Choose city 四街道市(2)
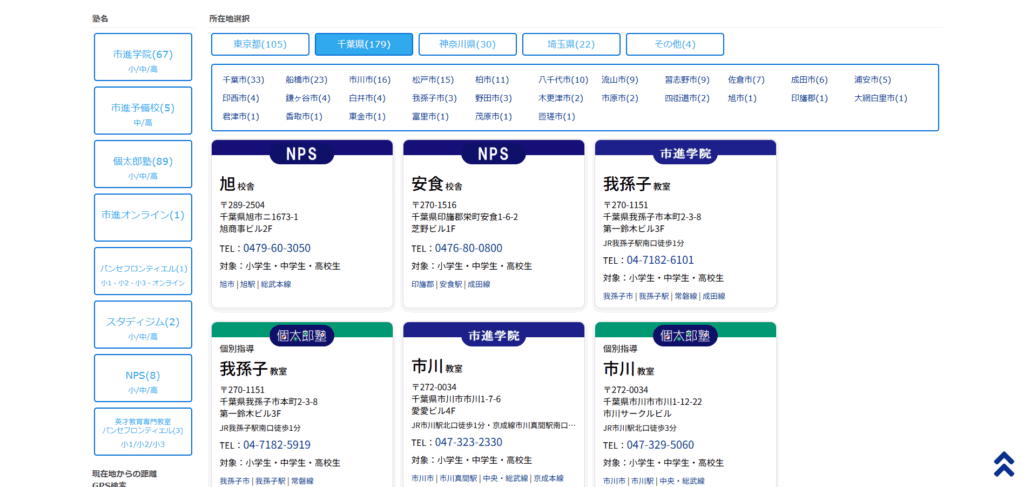 coord(687,99)
